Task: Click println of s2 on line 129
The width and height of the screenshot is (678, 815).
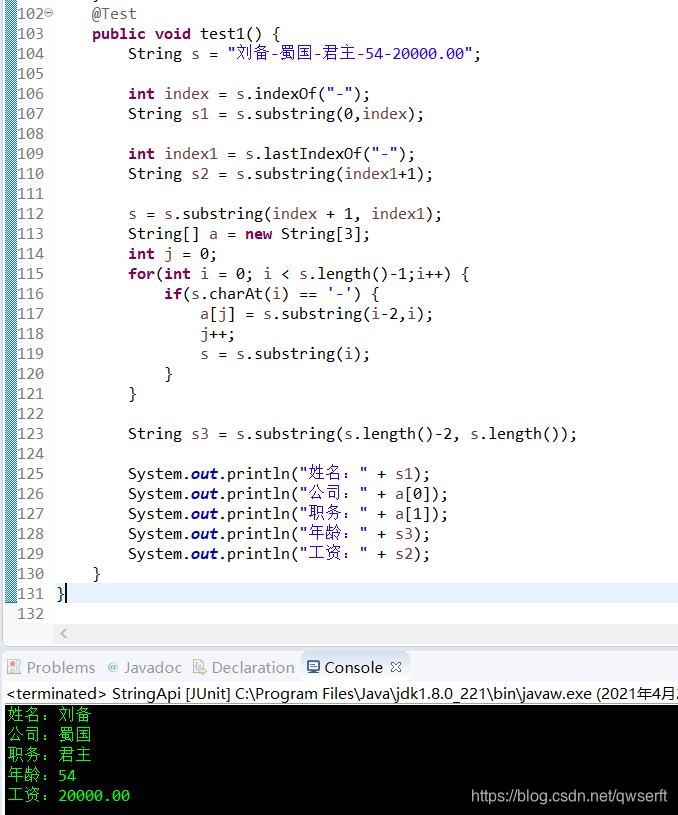Action: [x=279, y=554]
